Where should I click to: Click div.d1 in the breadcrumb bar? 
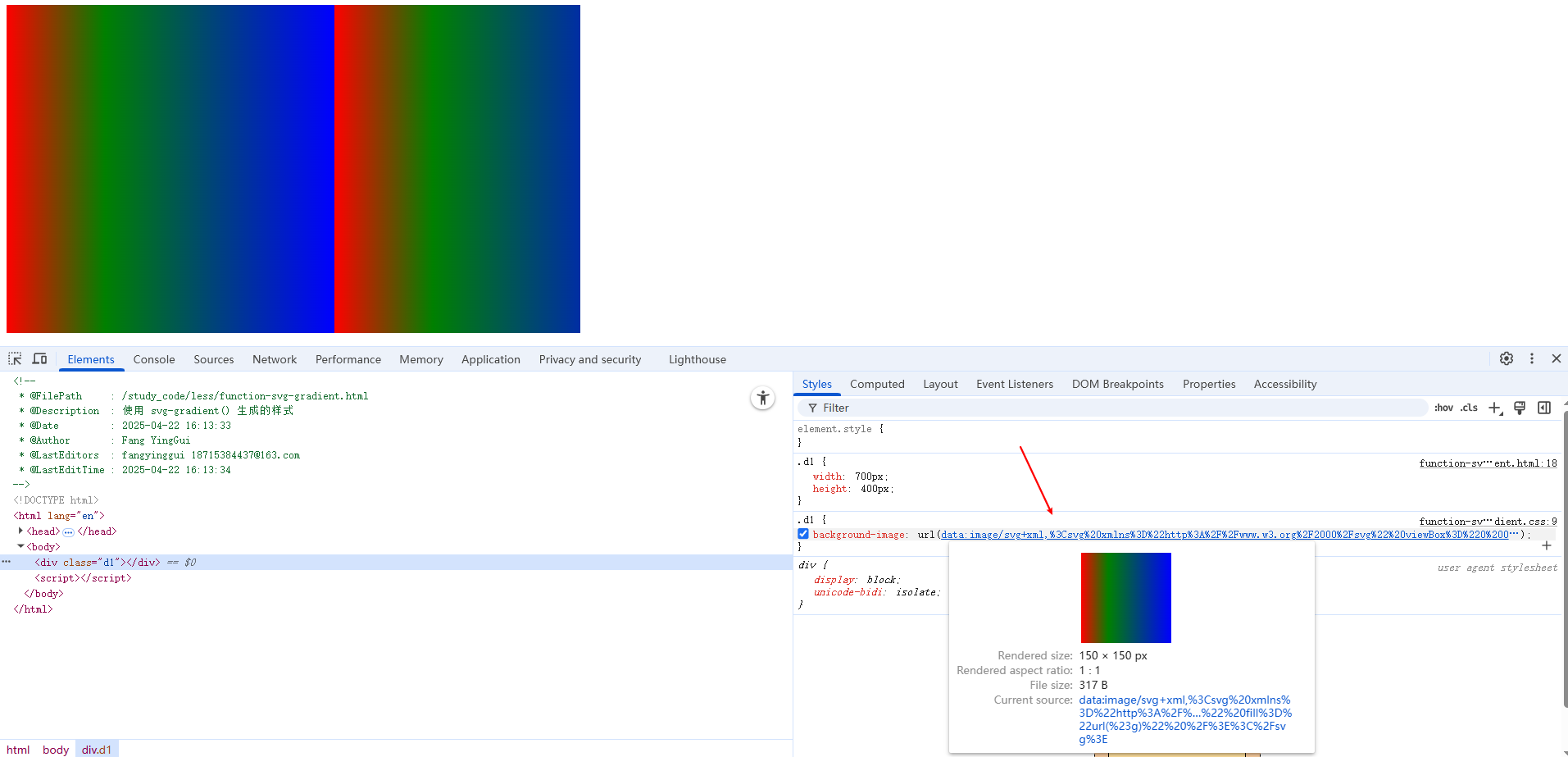pos(97,750)
